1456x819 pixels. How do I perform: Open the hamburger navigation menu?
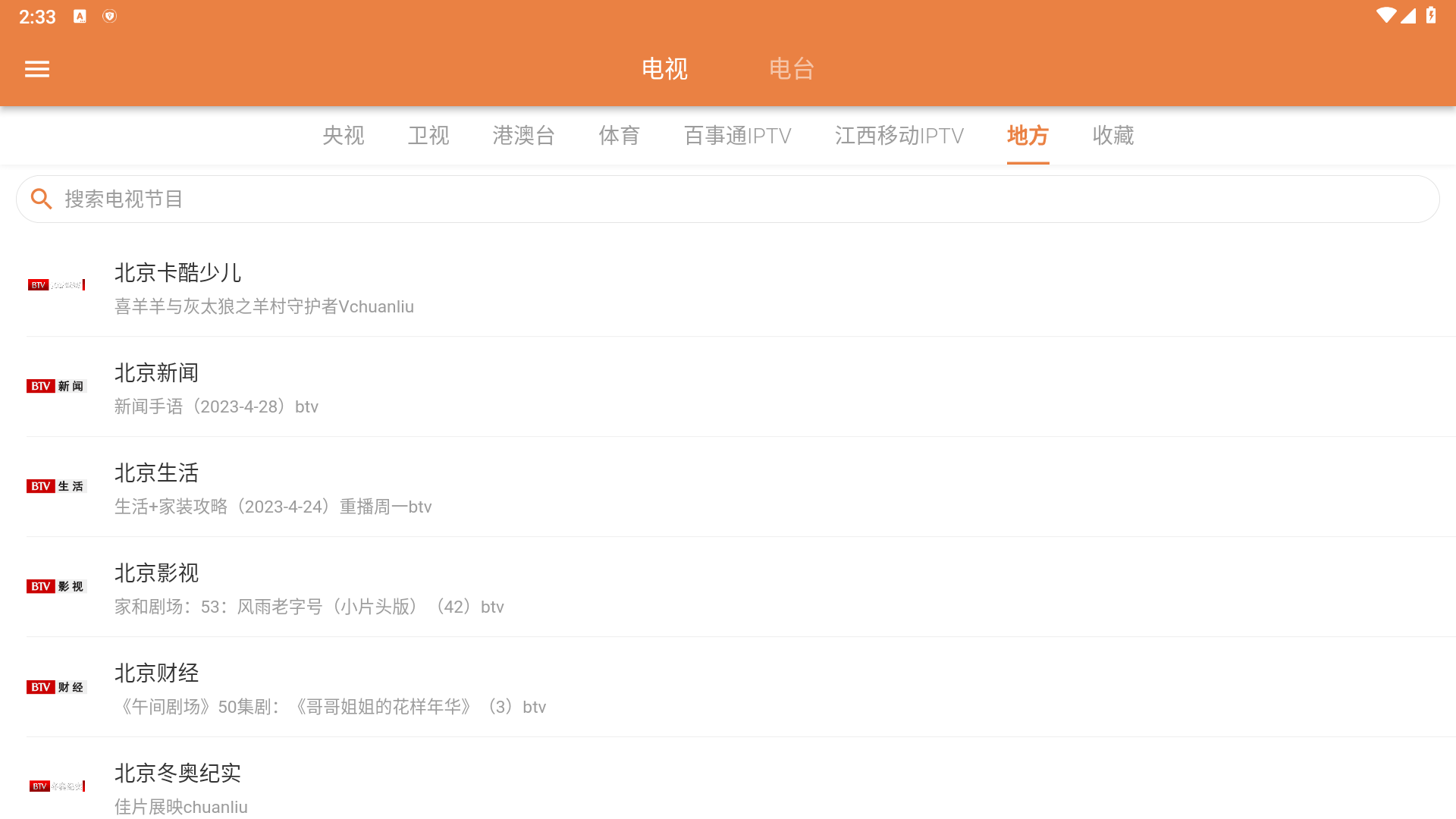(36, 69)
